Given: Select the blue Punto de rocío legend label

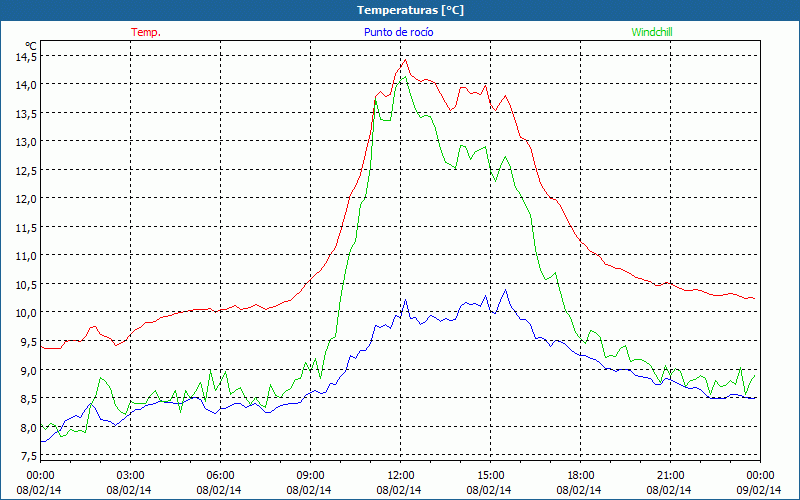Looking at the screenshot, I should 398,32.
